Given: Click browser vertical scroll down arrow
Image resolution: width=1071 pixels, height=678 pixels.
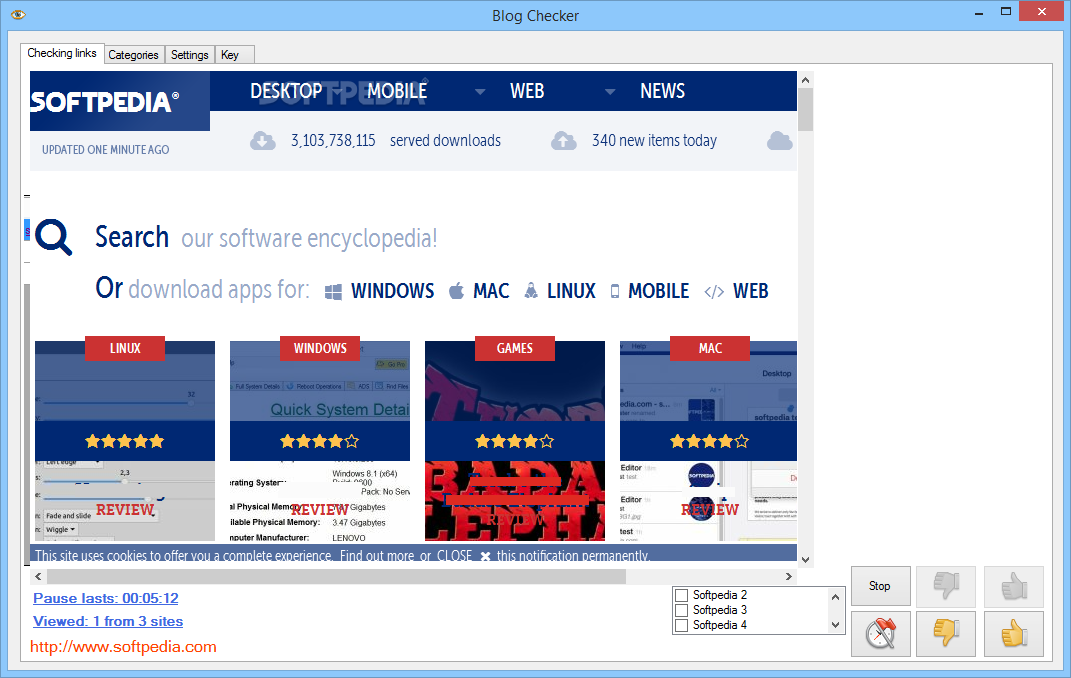Looking at the screenshot, I should pyautogui.click(x=805, y=560).
